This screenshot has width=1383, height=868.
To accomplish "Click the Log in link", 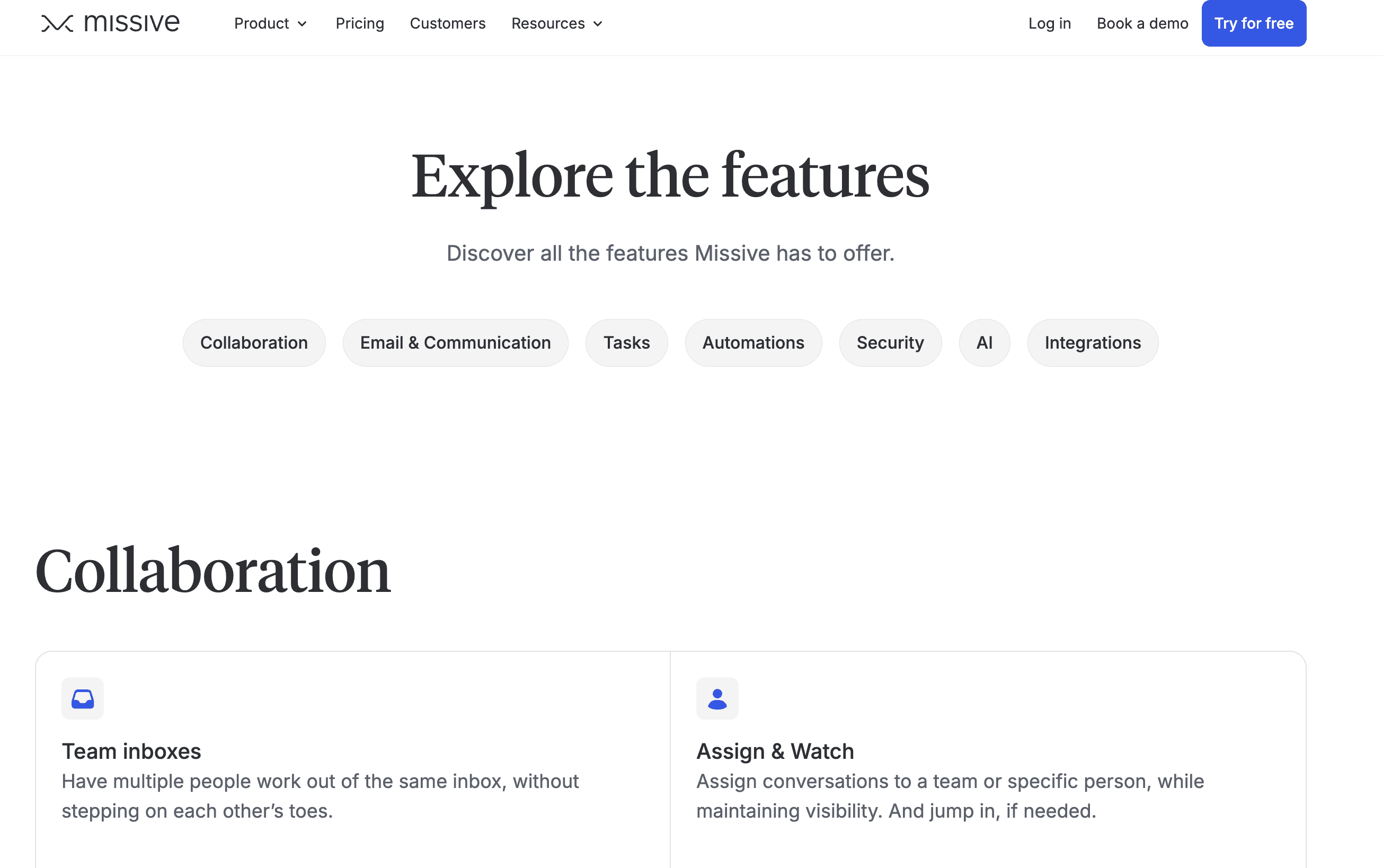I will [1050, 23].
